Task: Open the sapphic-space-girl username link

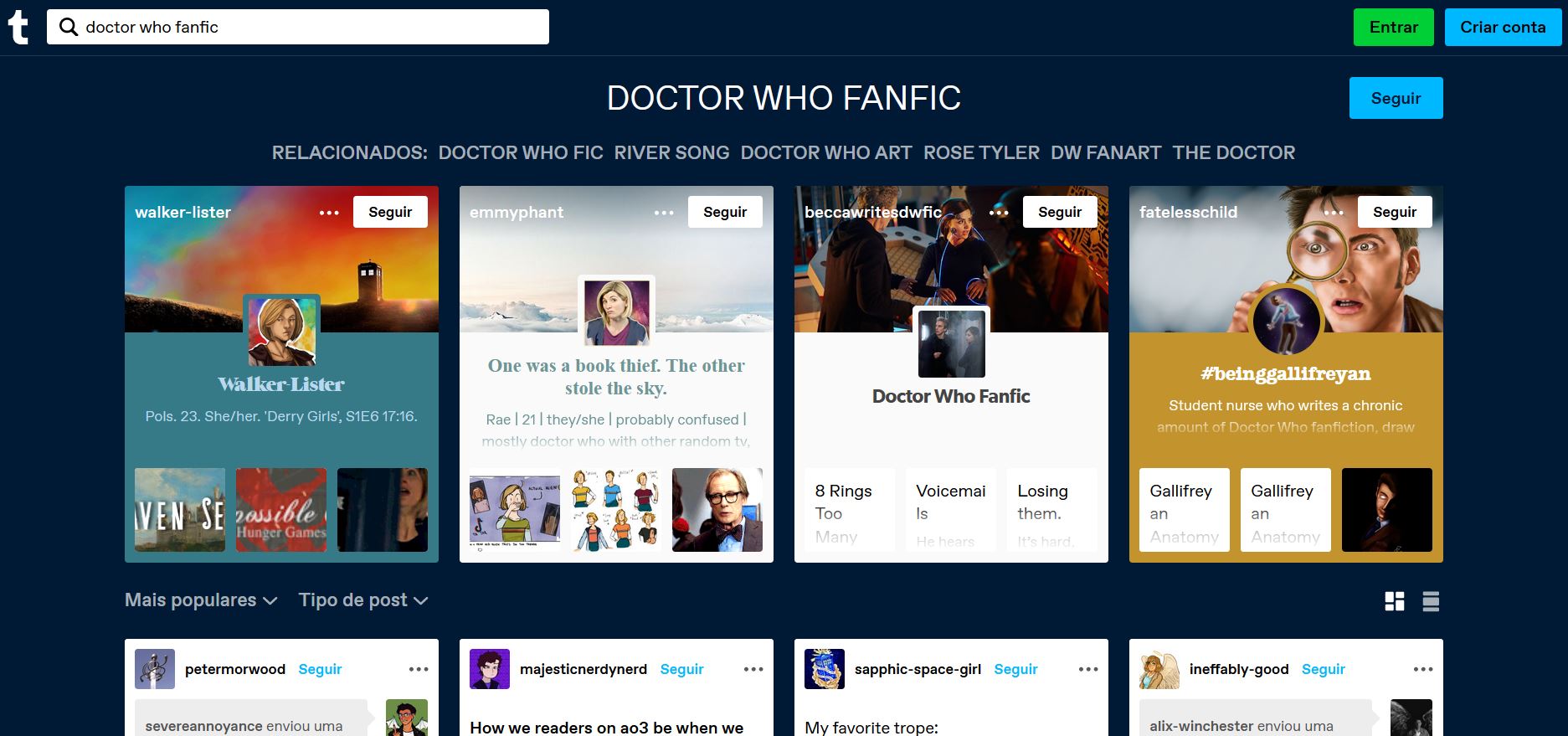Action: pyautogui.click(x=918, y=669)
